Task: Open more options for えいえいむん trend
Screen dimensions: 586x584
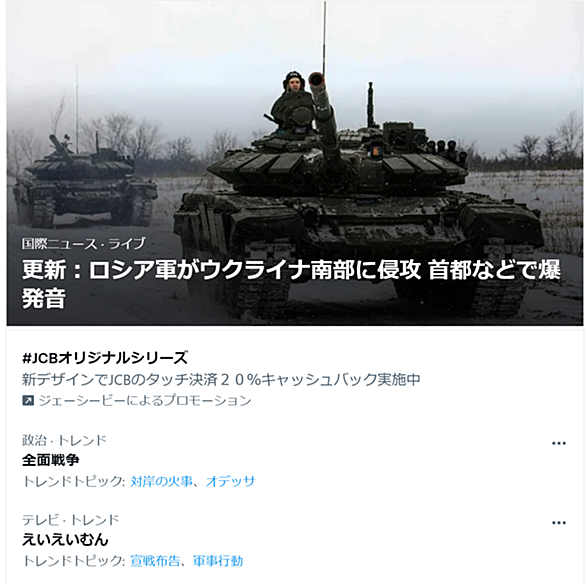Action: (559, 523)
